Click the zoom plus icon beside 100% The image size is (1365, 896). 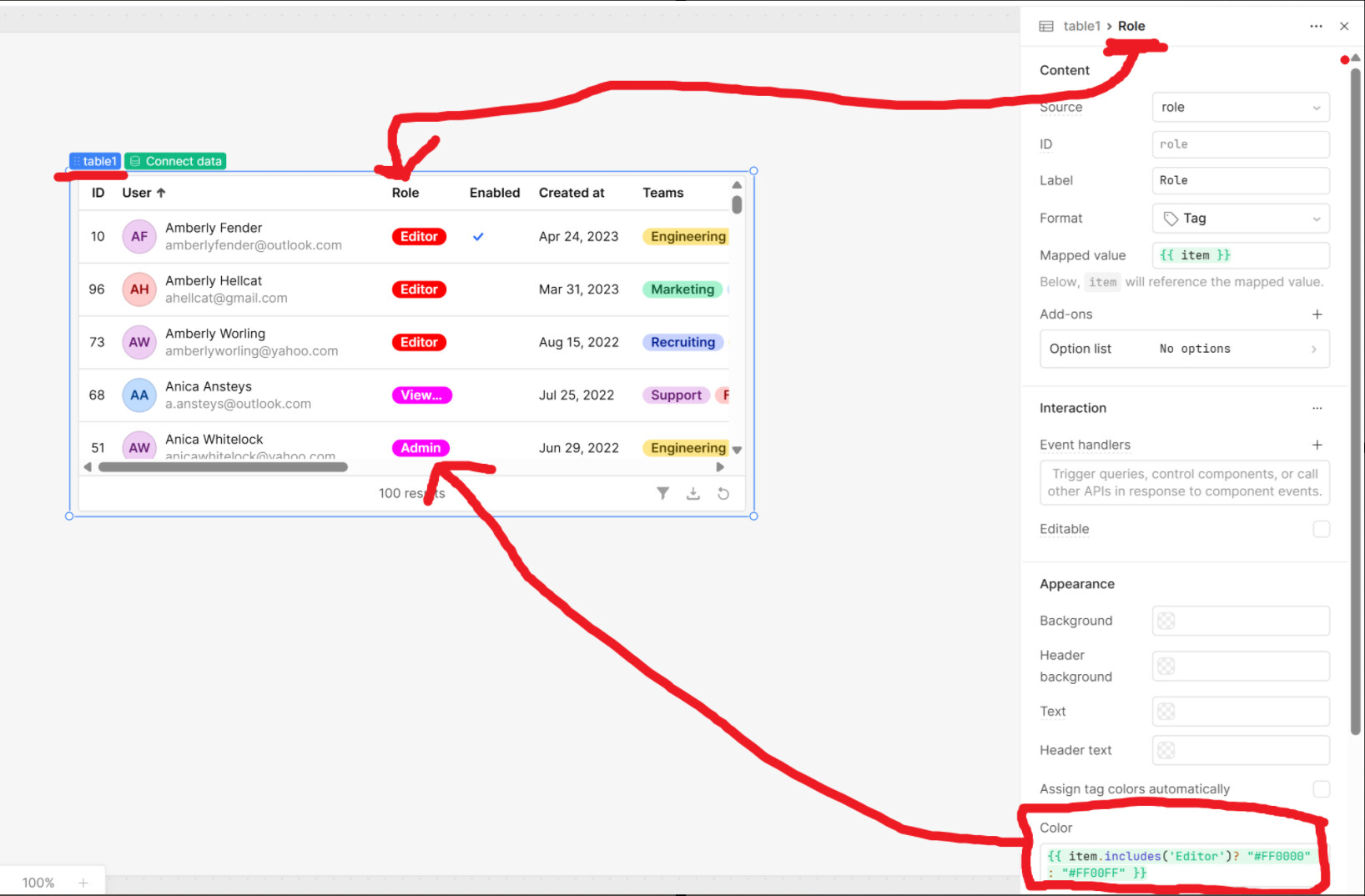pos(83,883)
